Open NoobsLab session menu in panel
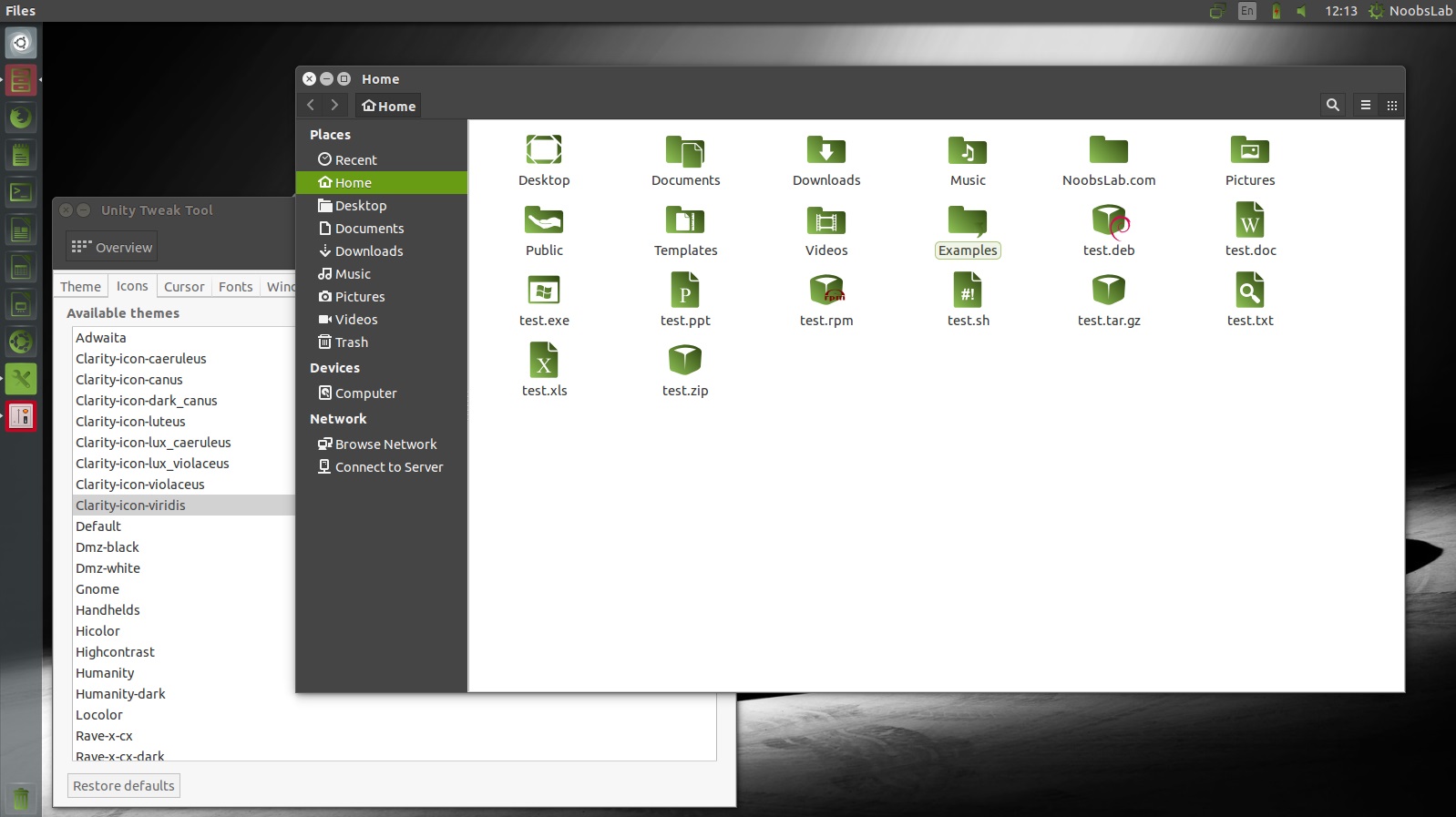This screenshot has height=817, width=1456. pos(1410,11)
